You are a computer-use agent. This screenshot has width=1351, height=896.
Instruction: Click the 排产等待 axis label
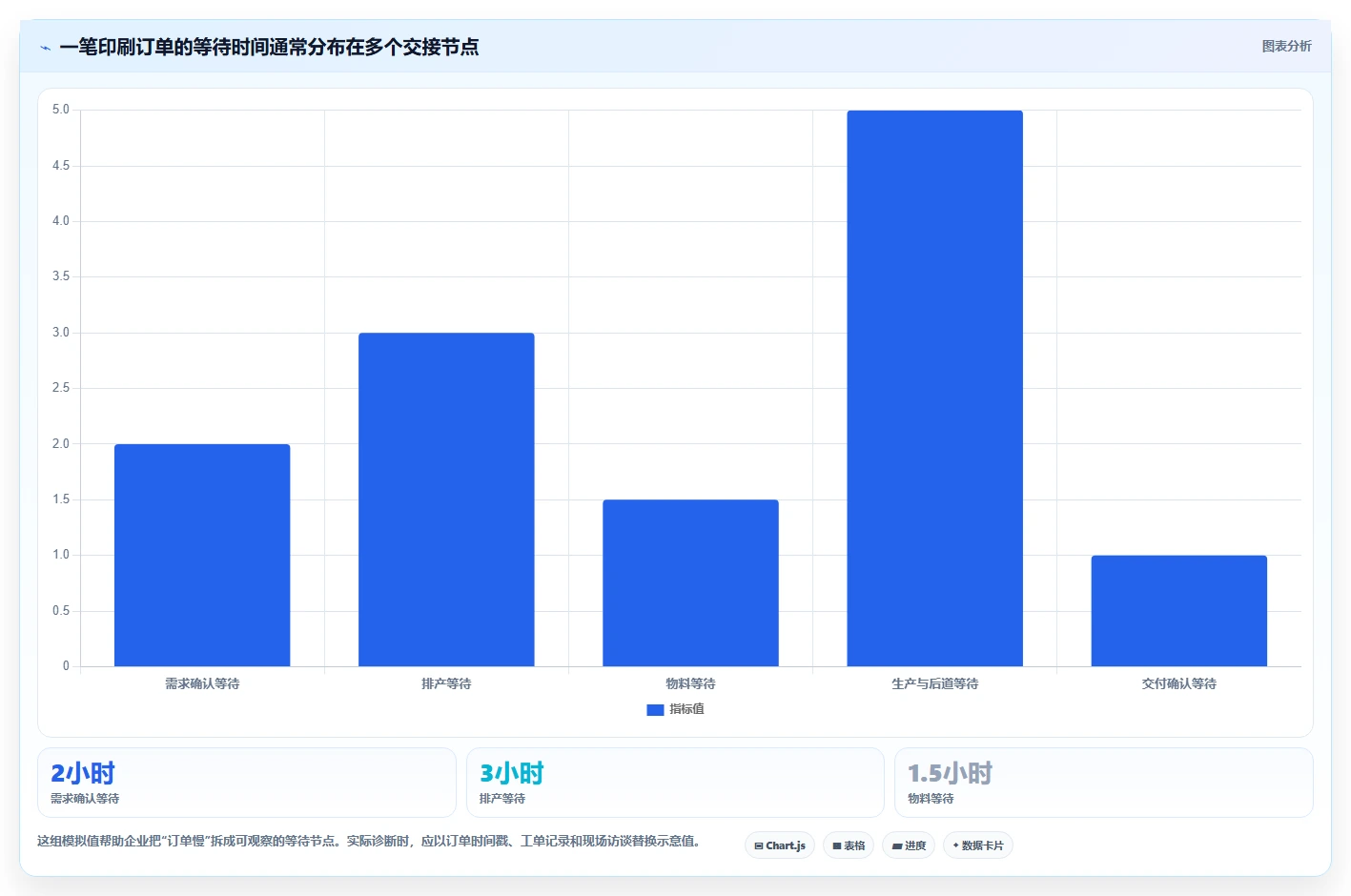[446, 683]
